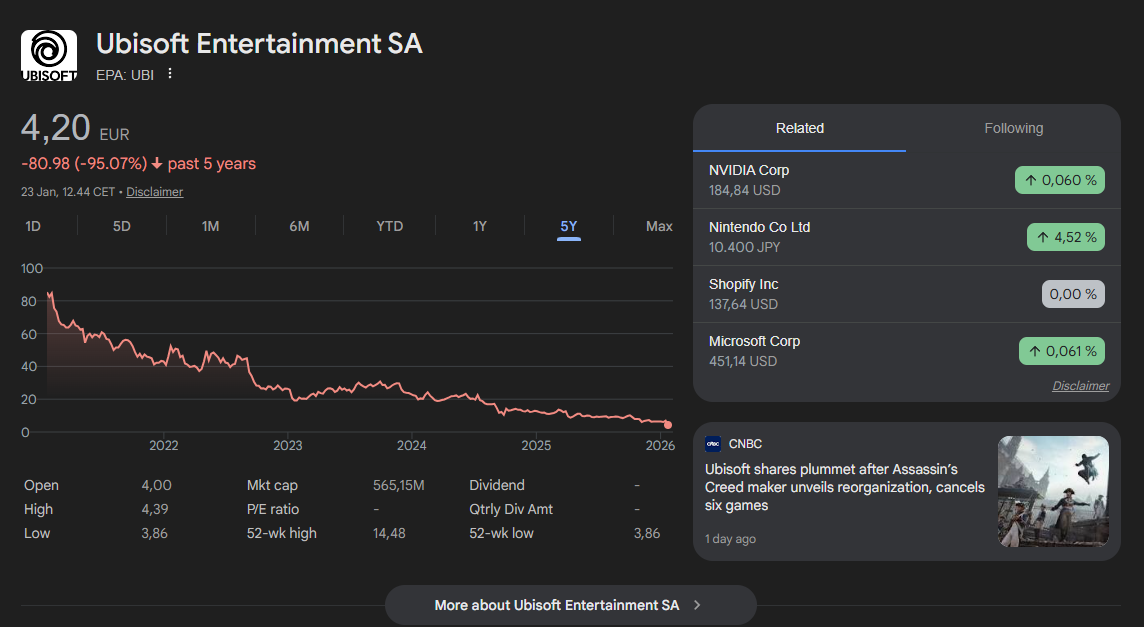Select the 5D chart range
This screenshot has height=627, width=1144.
122,226
